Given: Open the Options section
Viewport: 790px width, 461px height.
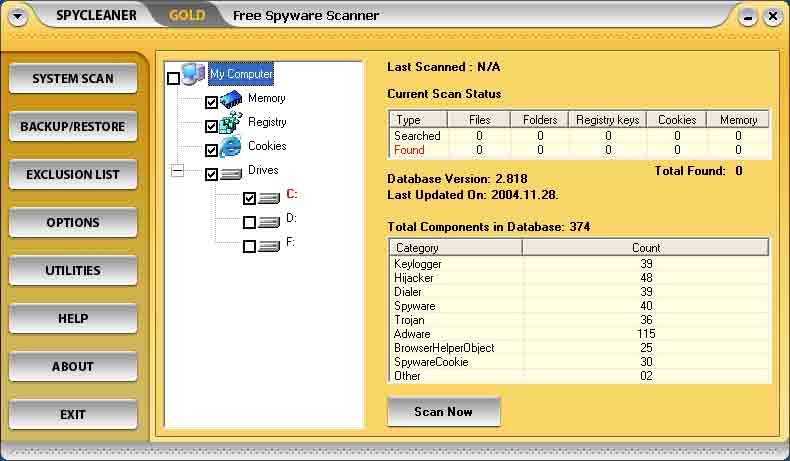Looking at the screenshot, I should click(x=73, y=223).
